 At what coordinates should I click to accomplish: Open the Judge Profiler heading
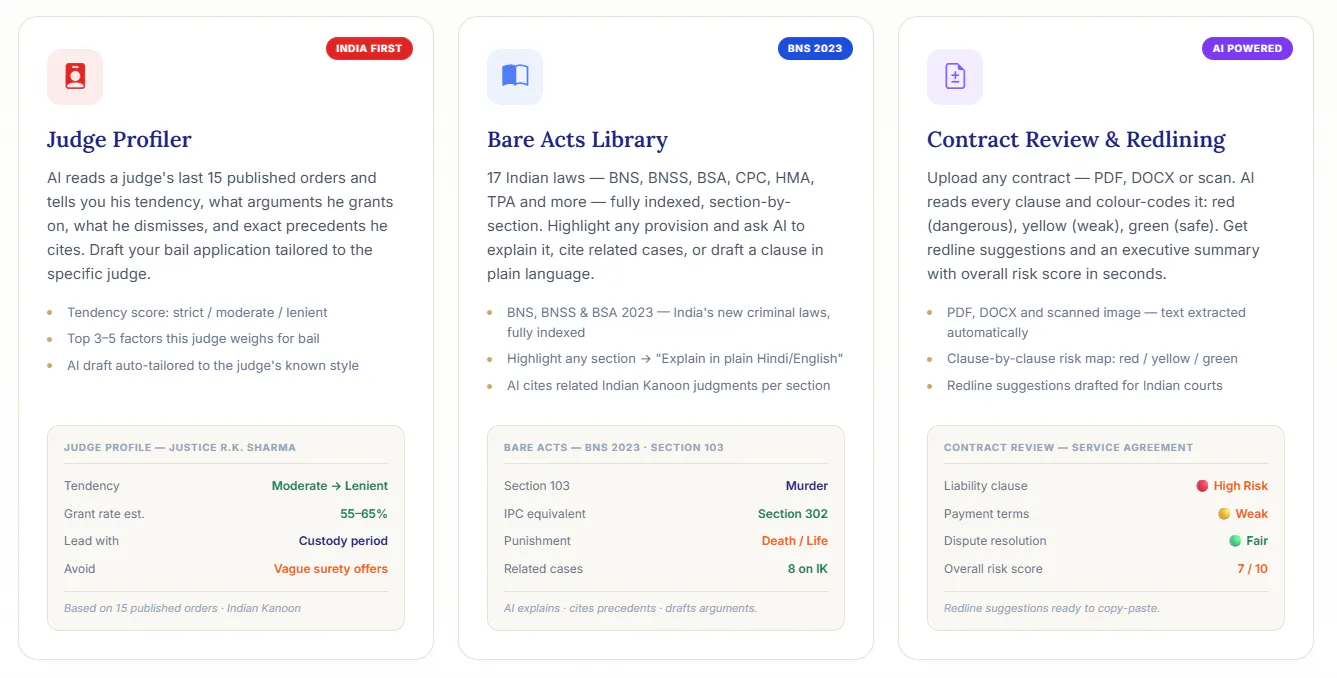[119, 139]
